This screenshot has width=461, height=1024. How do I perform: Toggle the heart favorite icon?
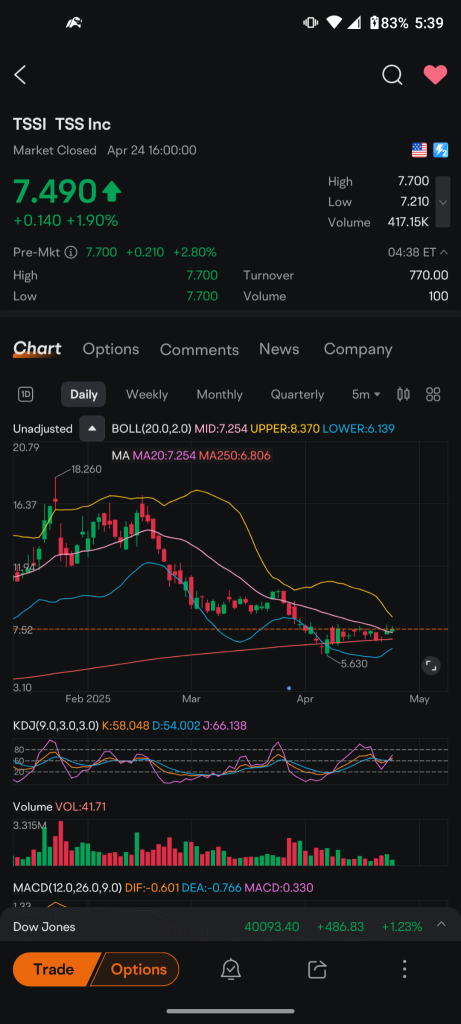pos(435,75)
